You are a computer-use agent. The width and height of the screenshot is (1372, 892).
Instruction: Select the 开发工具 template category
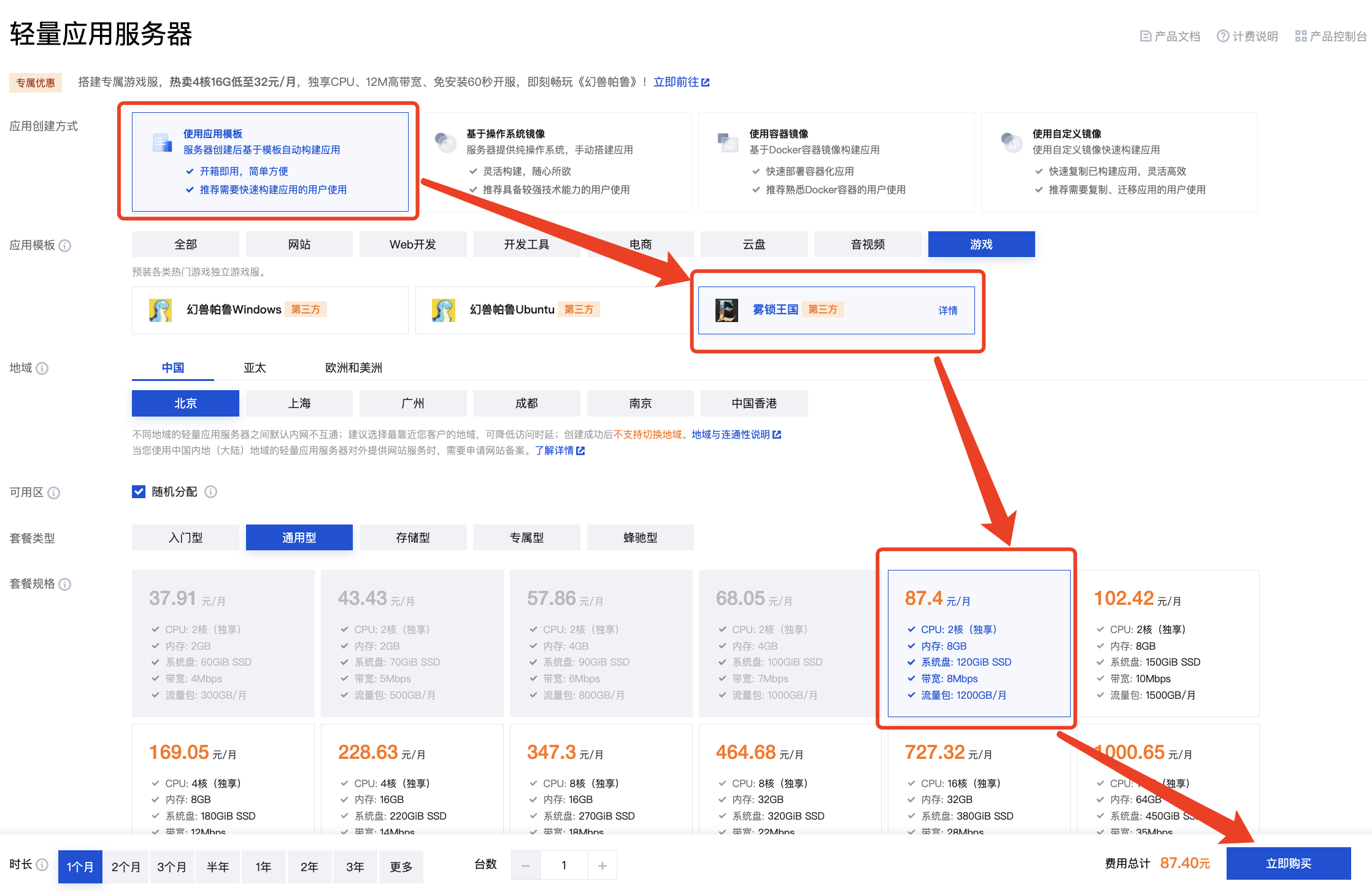tap(526, 245)
